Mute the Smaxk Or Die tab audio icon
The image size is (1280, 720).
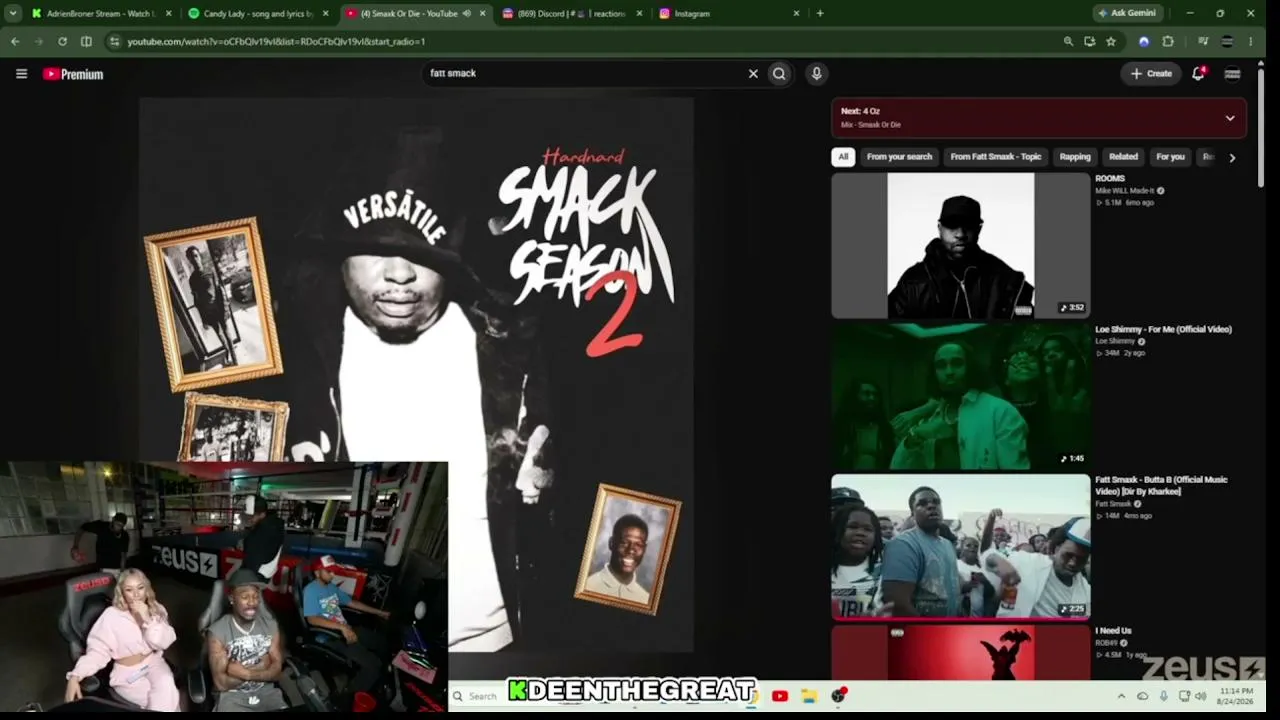467,14
